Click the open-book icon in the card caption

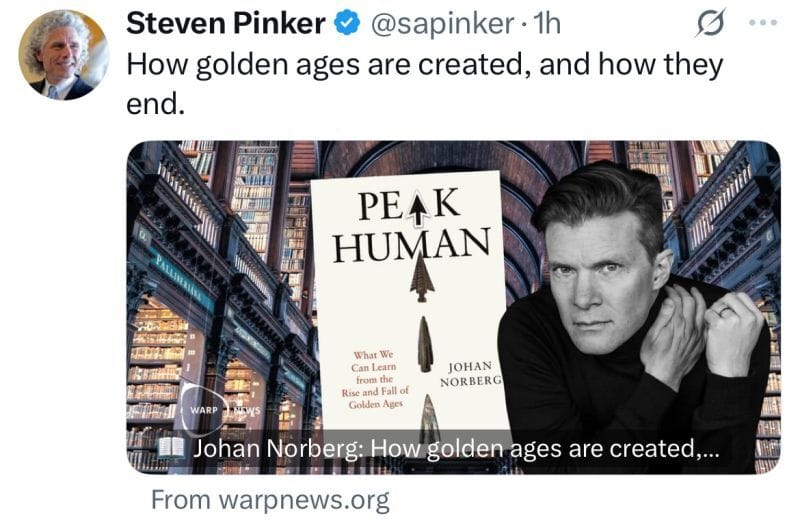(170, 448)
